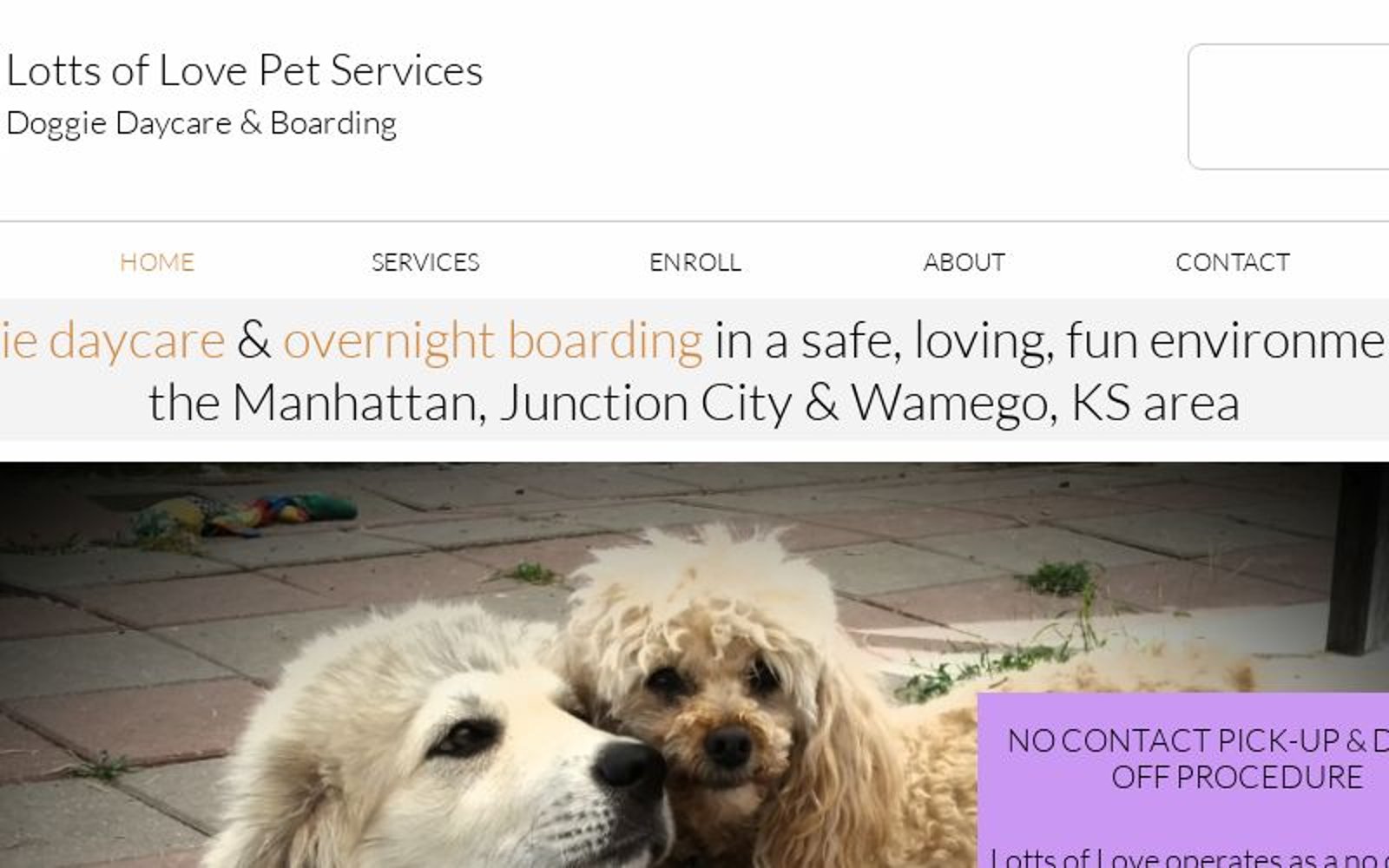Image resolution: width=1389 pixels, height=868 pixels.
Task: Click the Lotts of Love Pet Services title
Action: pos(244,70)
